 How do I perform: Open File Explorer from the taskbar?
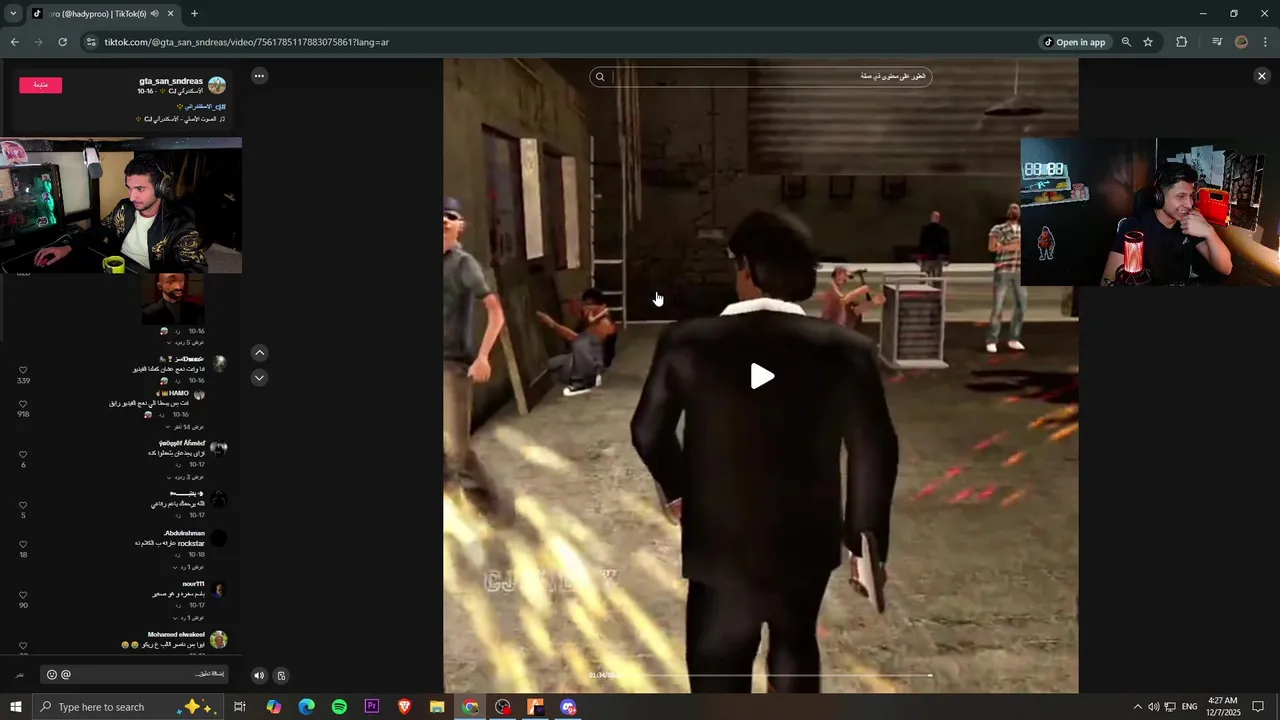click(437, 707)
